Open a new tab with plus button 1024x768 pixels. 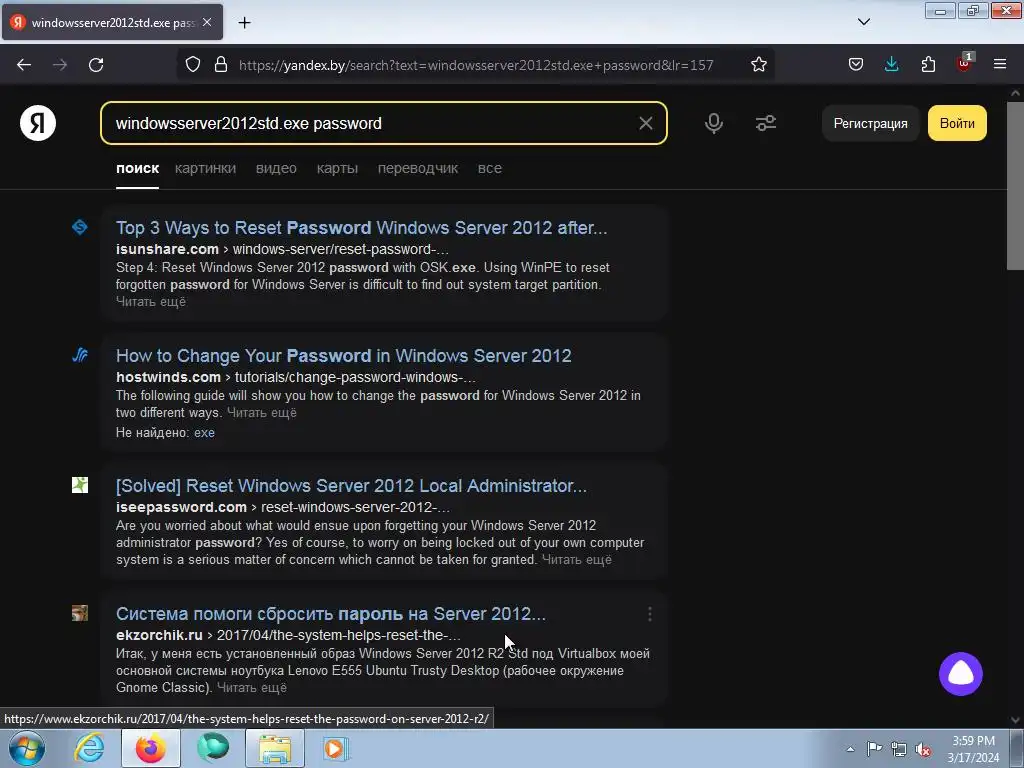point(244,23)
